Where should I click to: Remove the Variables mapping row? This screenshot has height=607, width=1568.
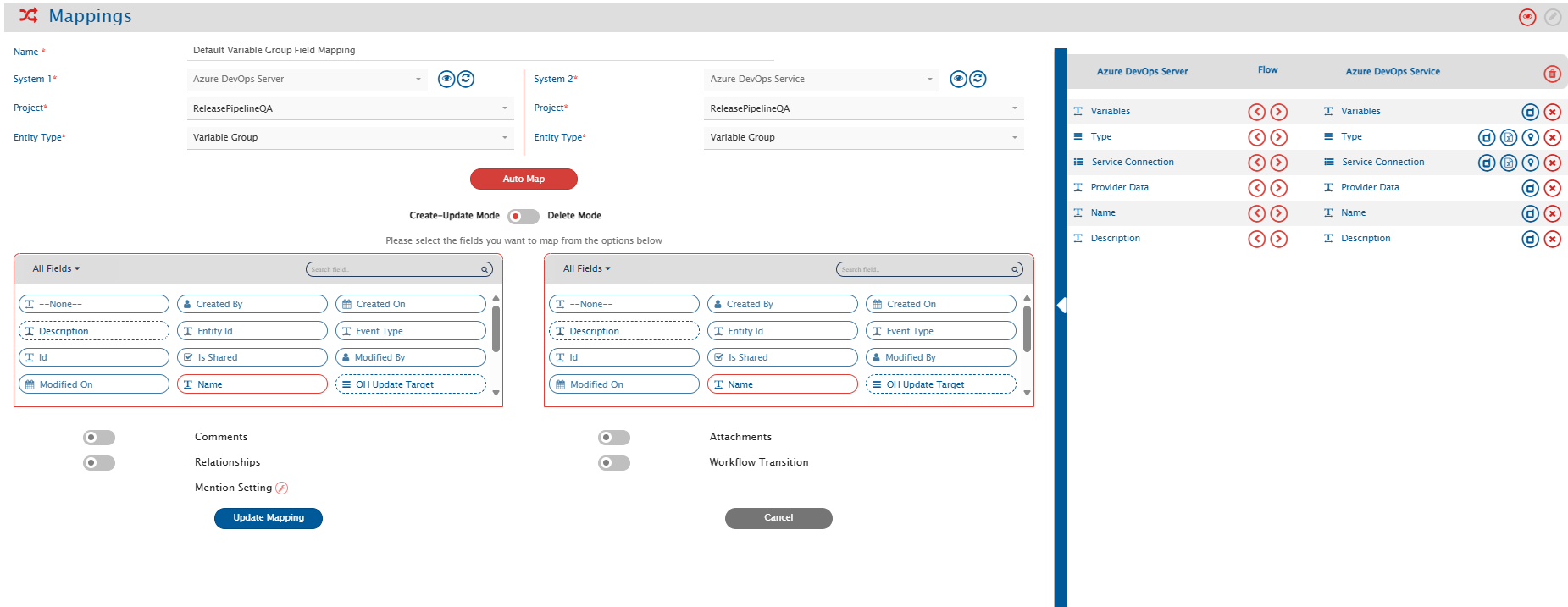click(1552, 112)
